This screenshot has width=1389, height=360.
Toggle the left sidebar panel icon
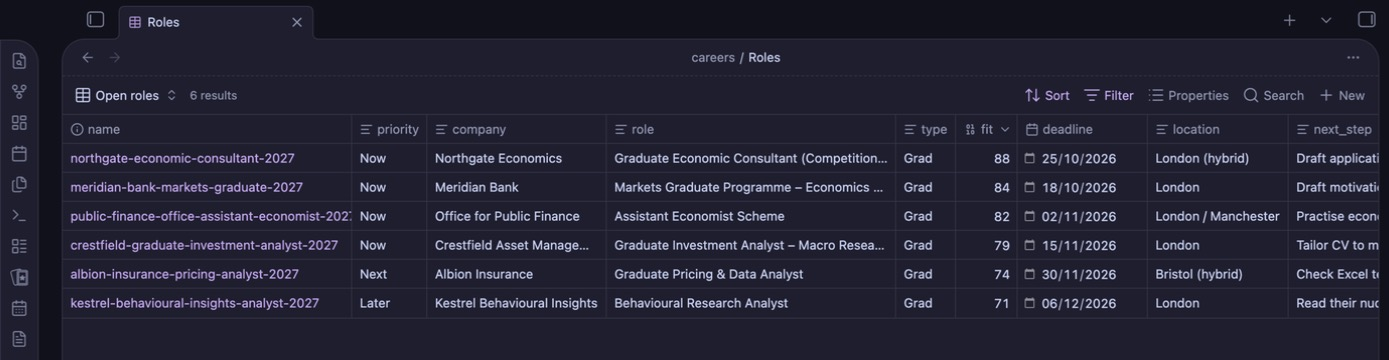pos(95,20)
